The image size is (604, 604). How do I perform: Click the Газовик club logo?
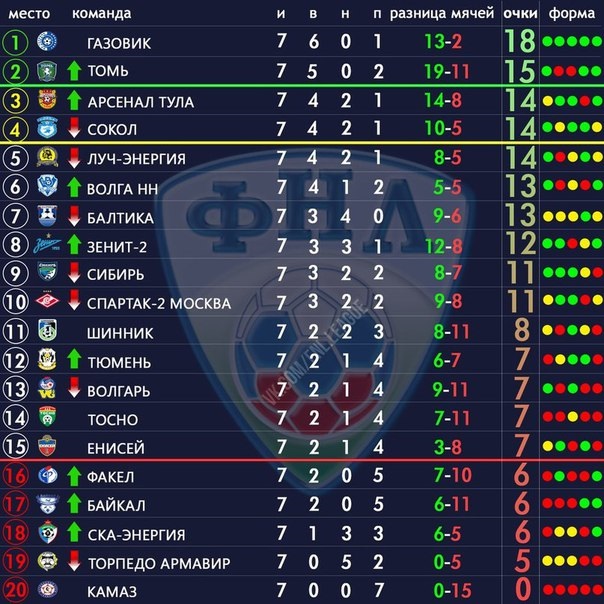(x=47, y=42)
